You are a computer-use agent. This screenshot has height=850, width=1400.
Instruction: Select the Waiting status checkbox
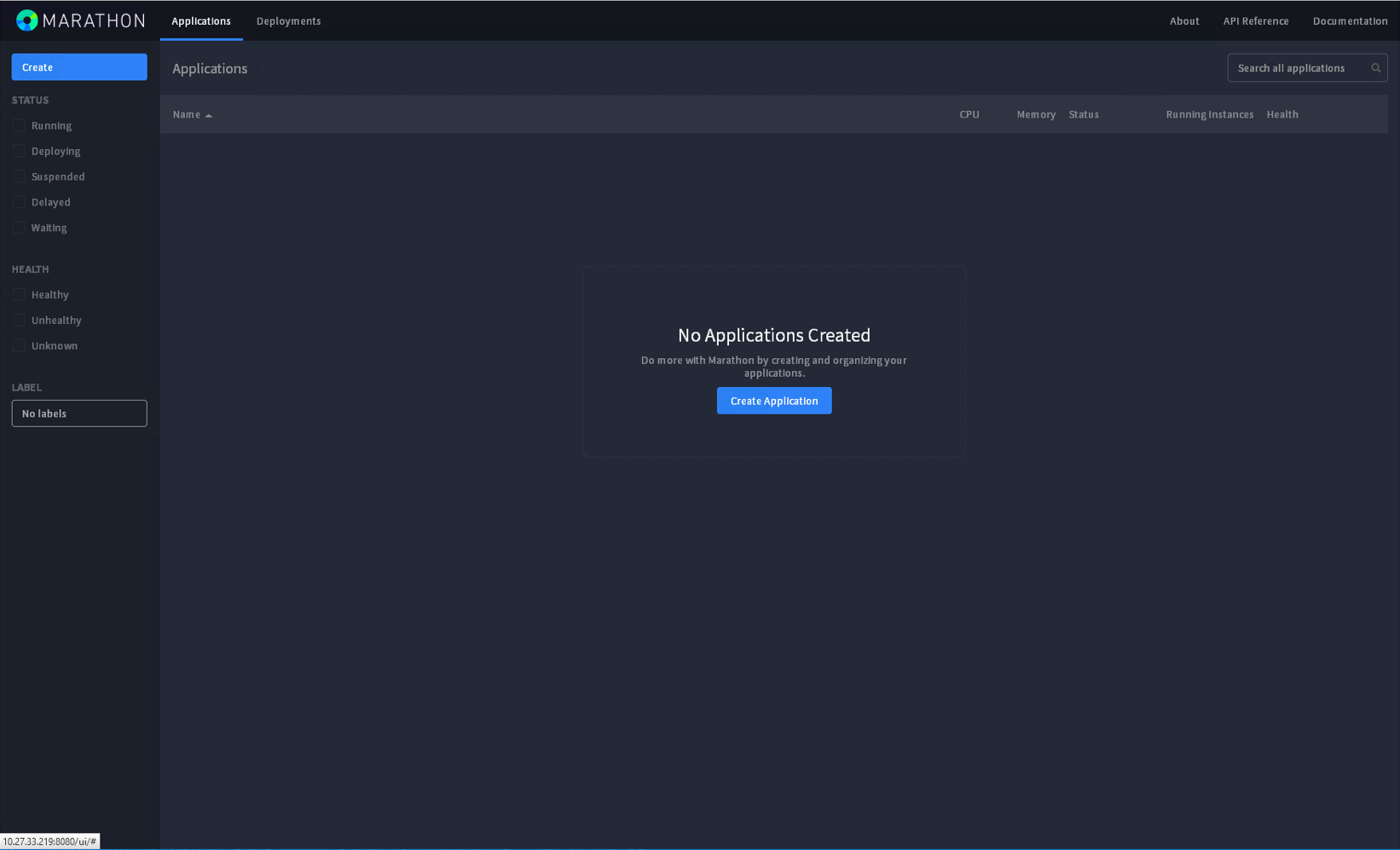tap(19, 228)
